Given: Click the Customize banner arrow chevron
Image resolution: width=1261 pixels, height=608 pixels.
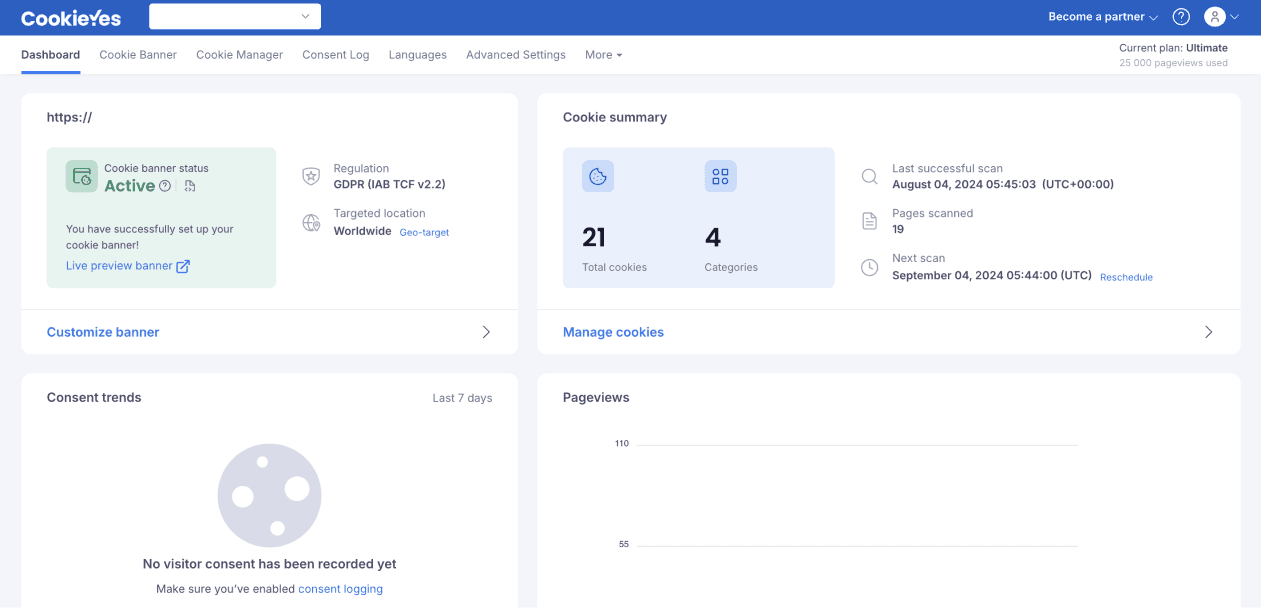Looking at the screenshot, I should pyautogui.click(x=486, y=332).
